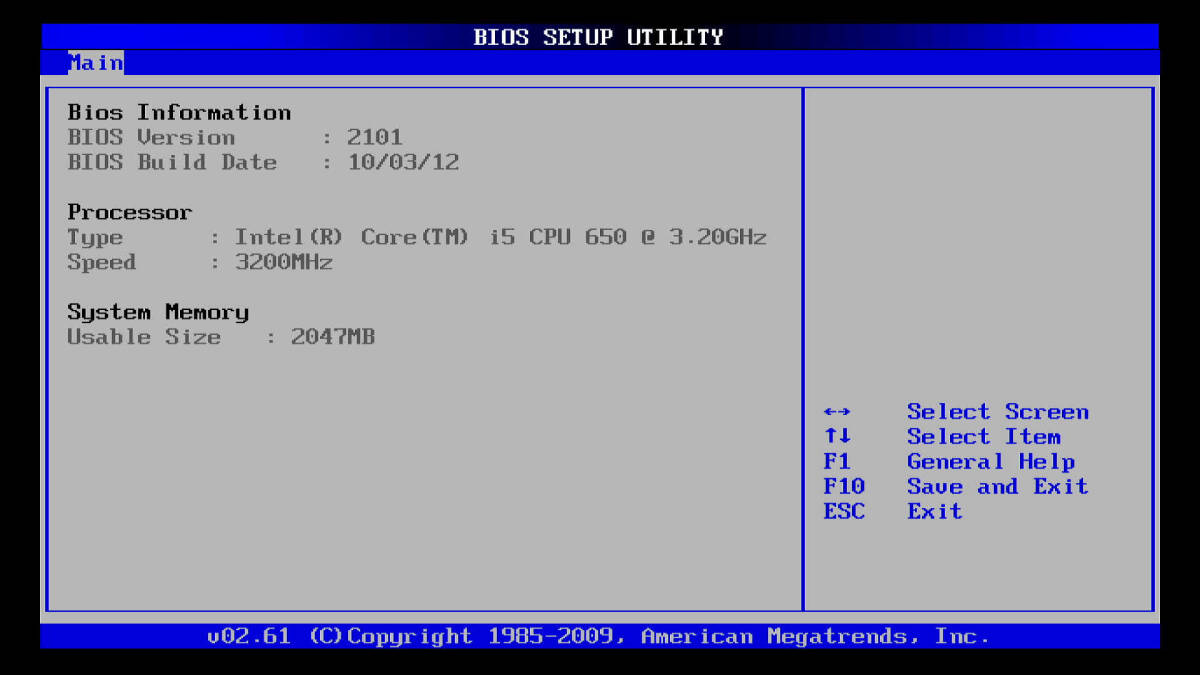The height and width of the screenshot is (675, 1200).
Task: Click the build date value 10/03/12
Action: 403,162
